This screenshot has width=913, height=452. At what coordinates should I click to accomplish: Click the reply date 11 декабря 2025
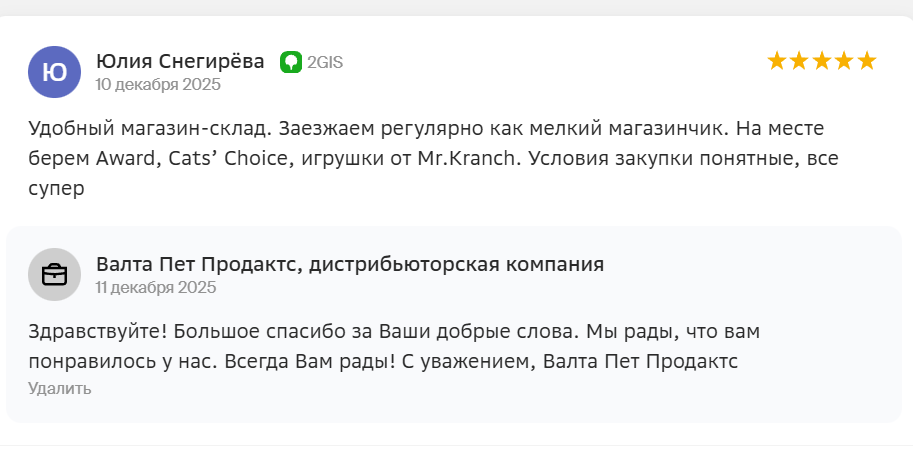156,288
